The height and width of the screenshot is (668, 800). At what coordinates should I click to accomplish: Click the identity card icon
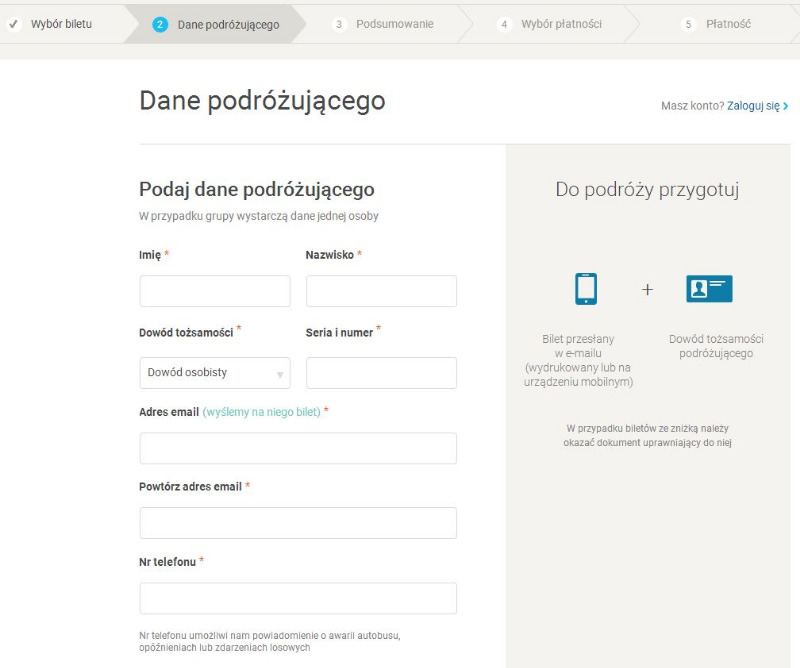pyautogui.click(x=709, y=289)
